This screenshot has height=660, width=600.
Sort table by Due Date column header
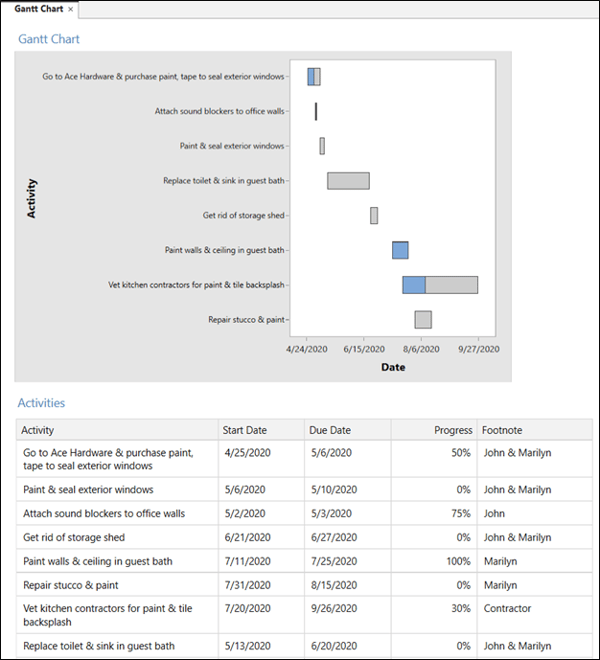pos(331,430)
